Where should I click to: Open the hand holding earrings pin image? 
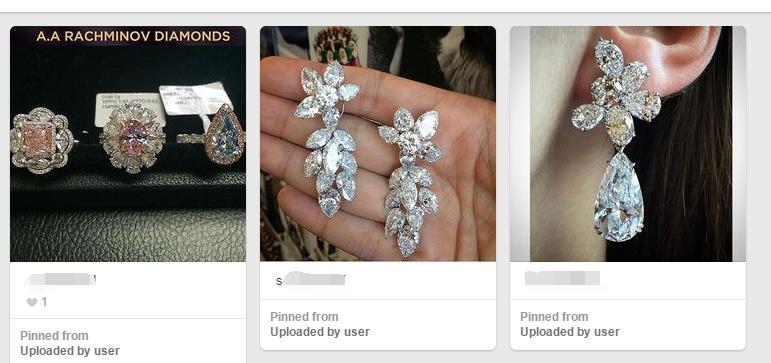click(378, 144)
